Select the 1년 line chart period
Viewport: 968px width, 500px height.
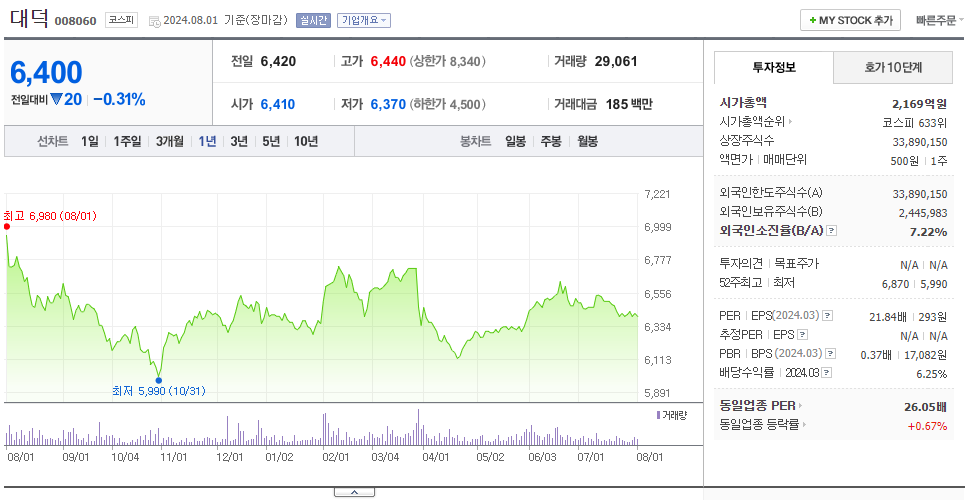coord(207,141)
